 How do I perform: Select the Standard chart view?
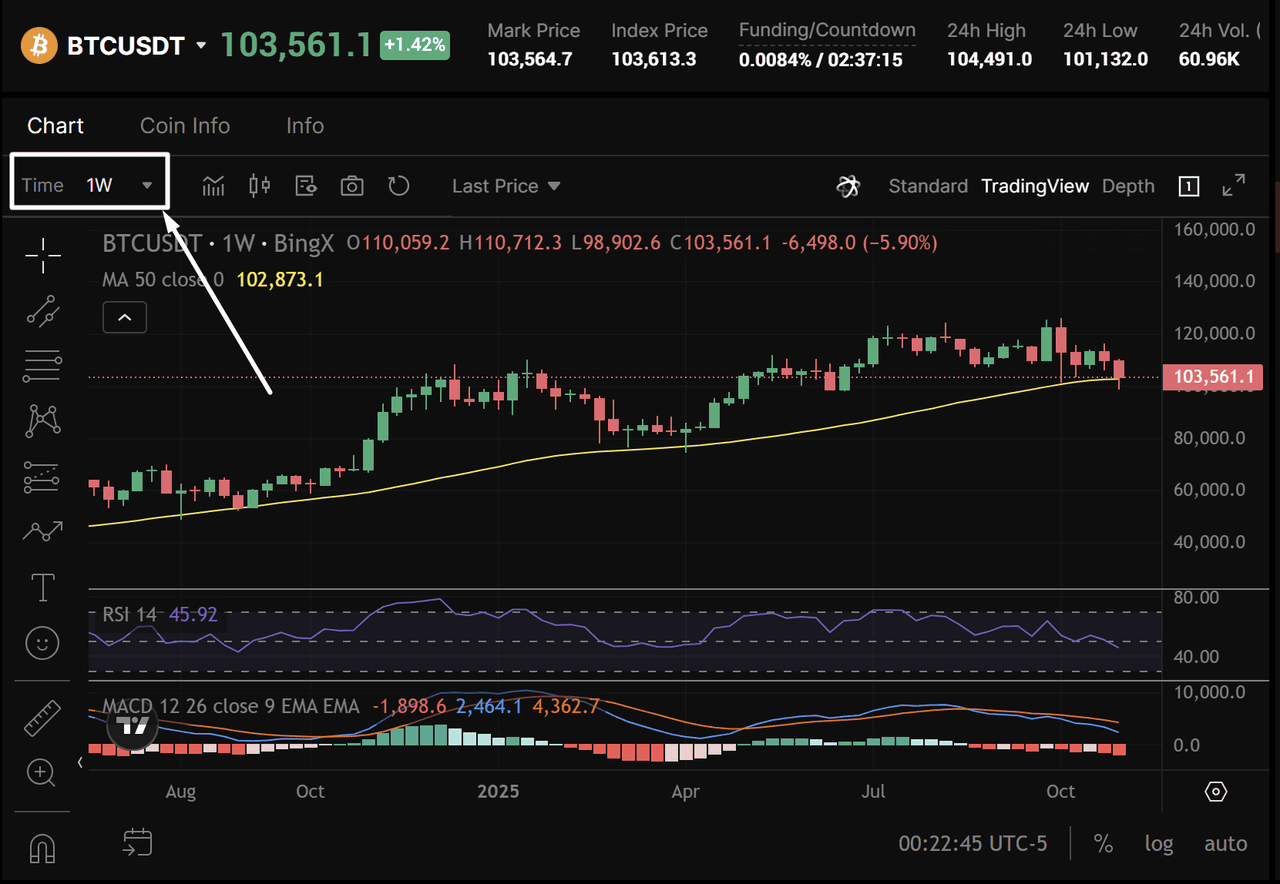pyautogui.click(x=928, y=186)
